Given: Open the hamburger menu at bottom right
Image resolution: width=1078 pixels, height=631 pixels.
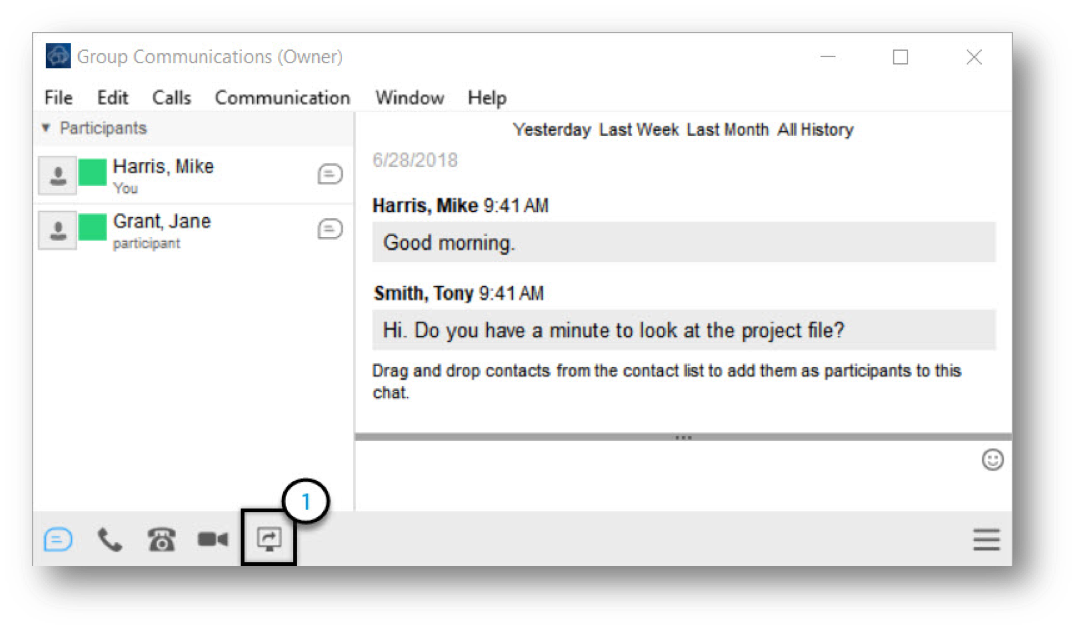Looking at the screenshot, I should pyautogui.click(x=986, y=540).
